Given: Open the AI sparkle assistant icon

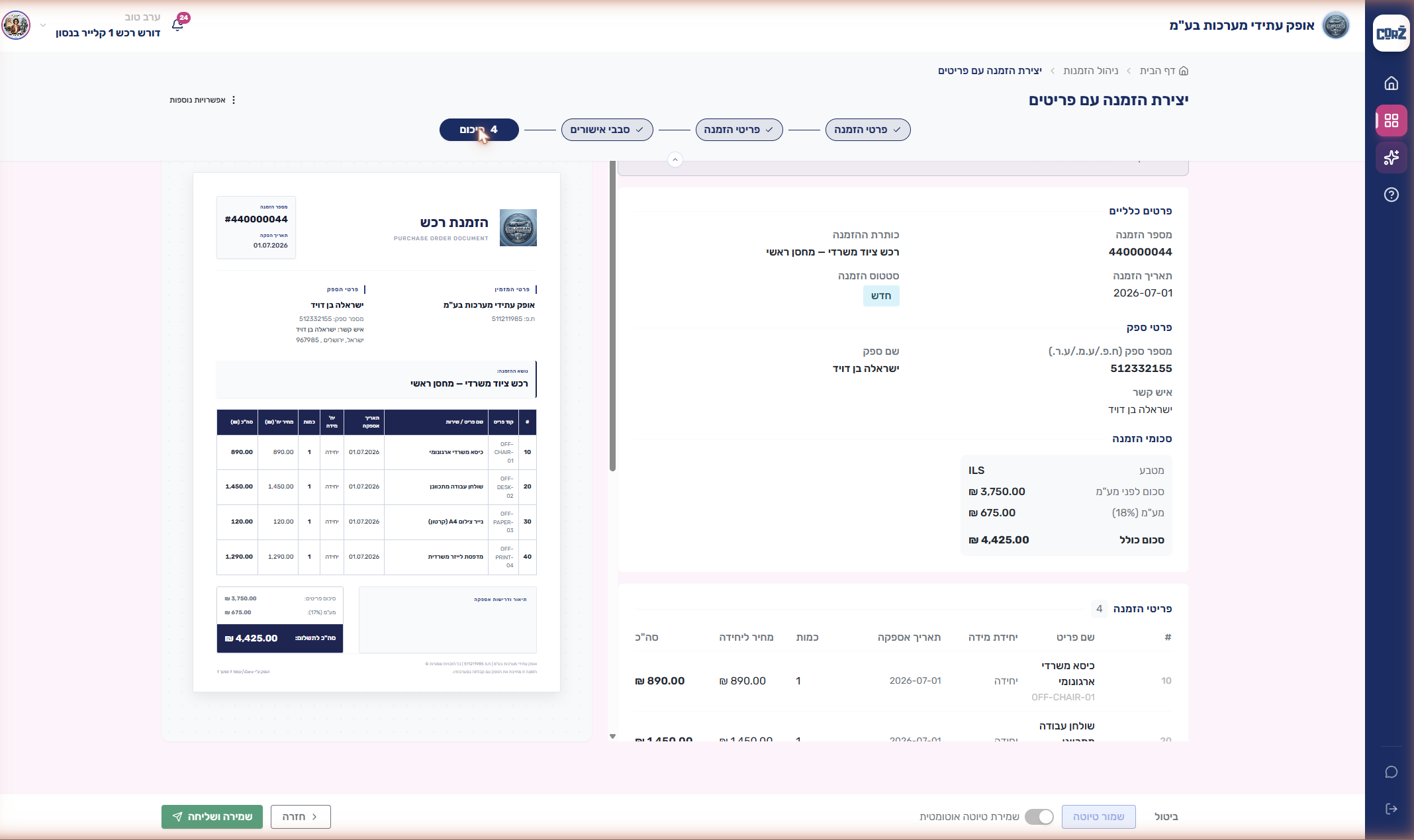Looking at the screenshot, I should click(1391, 158).
